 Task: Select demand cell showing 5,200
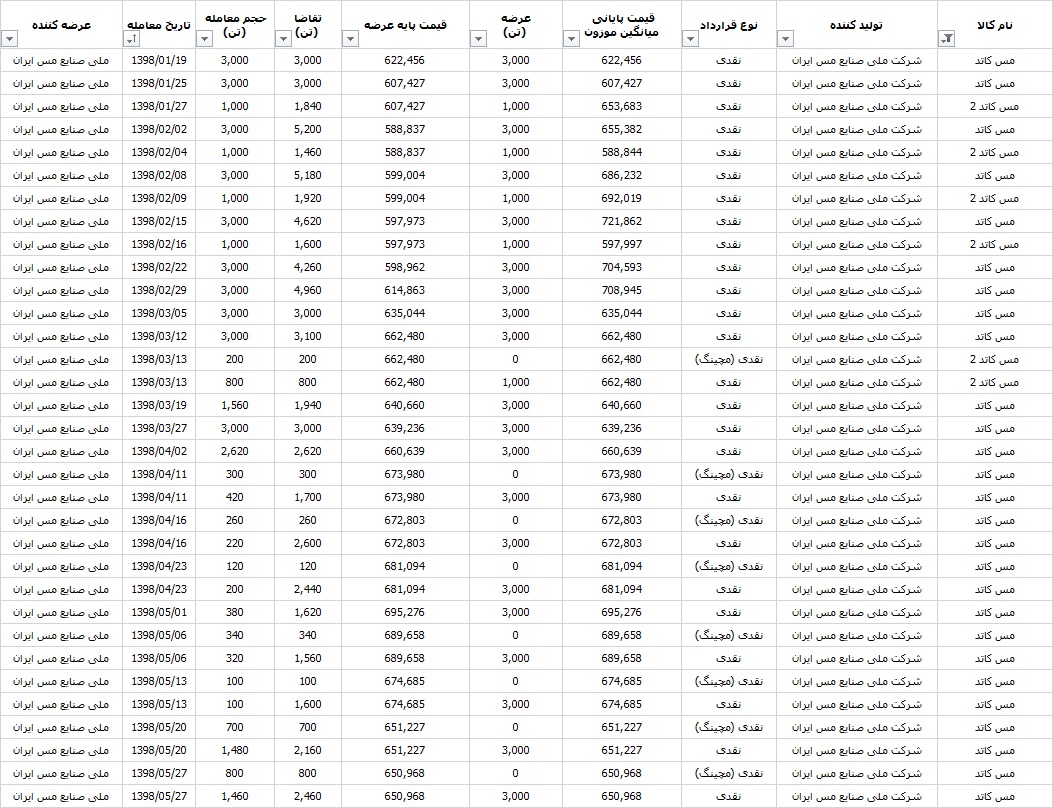tap(308, 129)
